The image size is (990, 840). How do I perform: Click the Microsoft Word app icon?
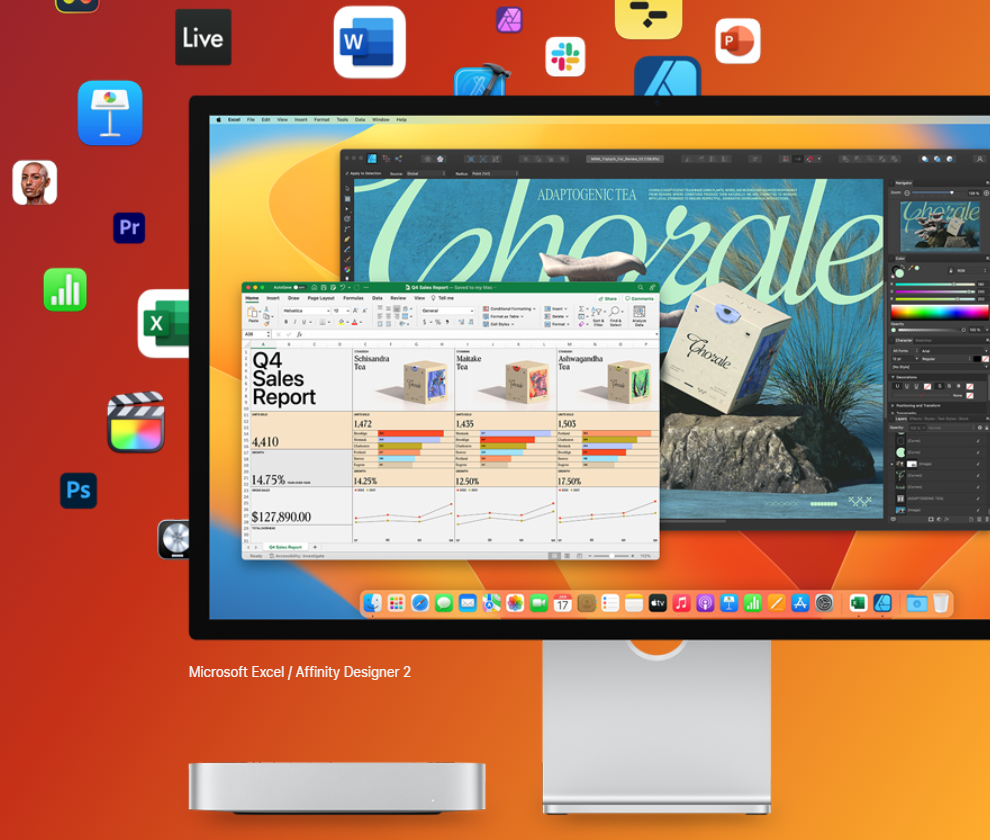[369, 42]
